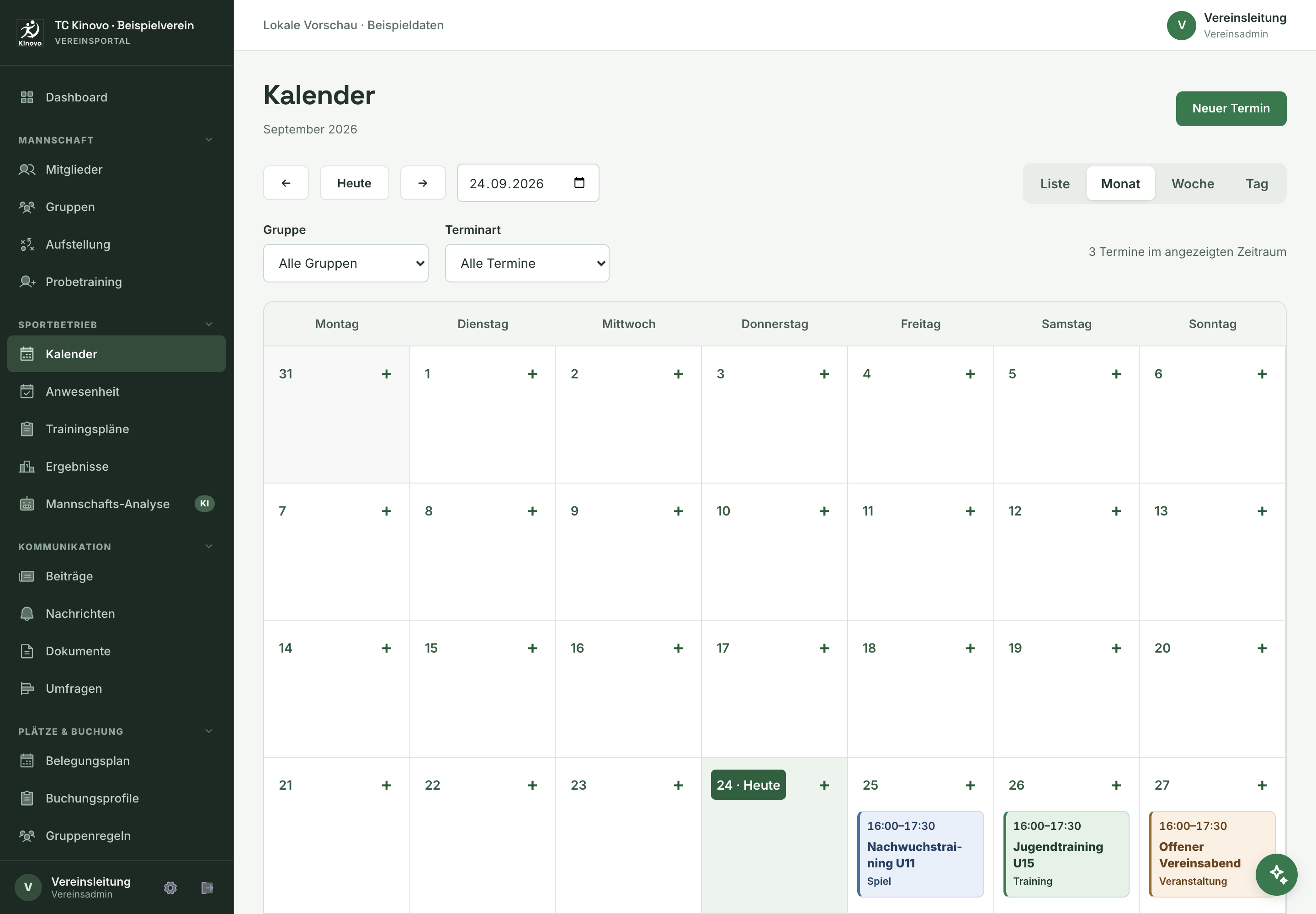Open the Alle Termine dropdown
The image size is (1316, 914).
(x=527, y=263)
